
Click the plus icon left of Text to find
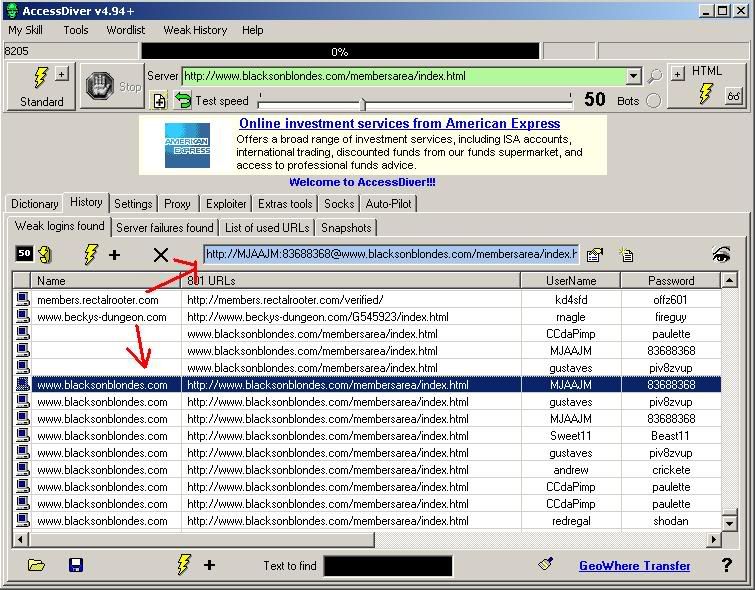click(x=209, y=565)
